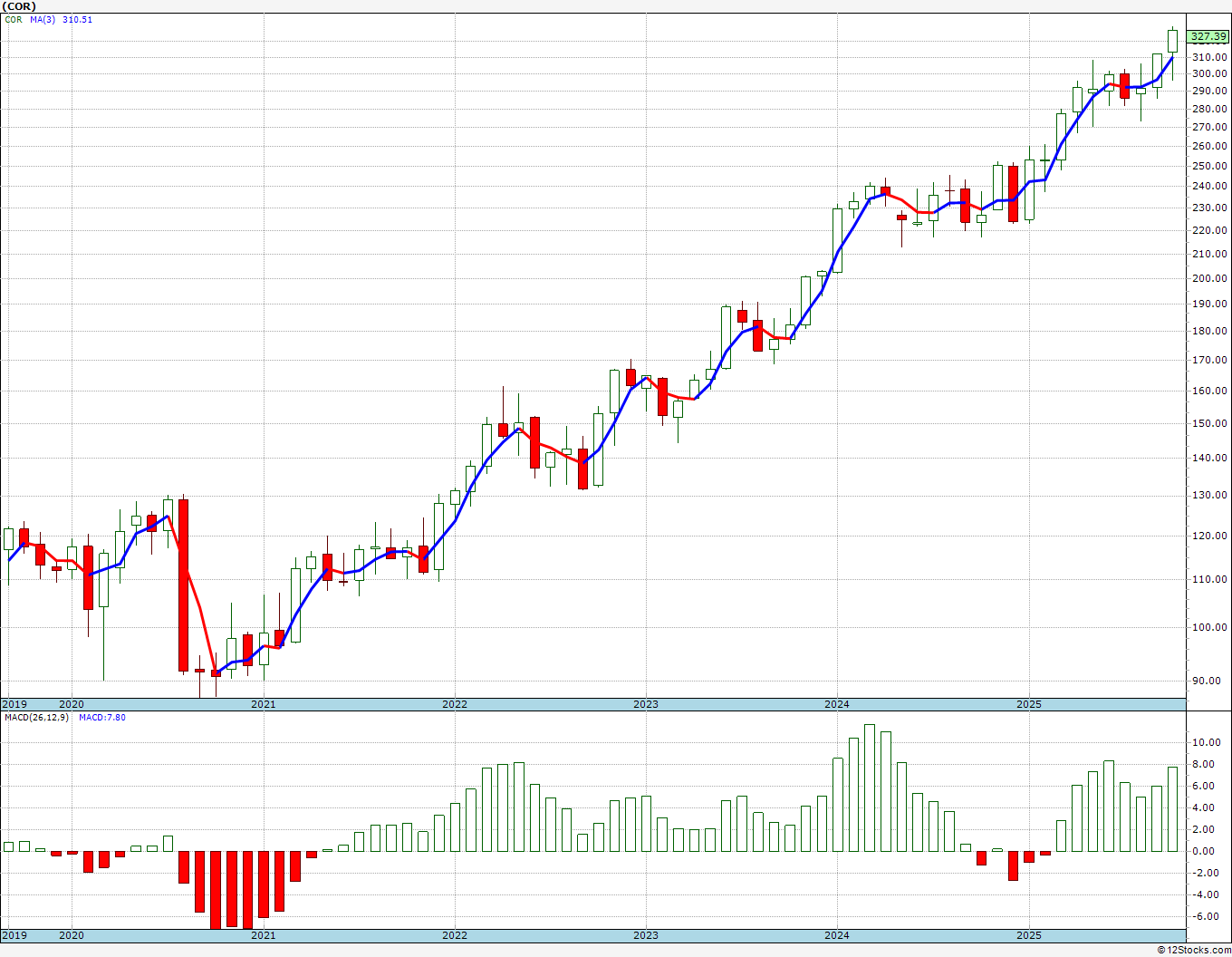Click 100.00 on the price axis
Viewport: 1232px width, 957px height.
tap(1209, 628)
